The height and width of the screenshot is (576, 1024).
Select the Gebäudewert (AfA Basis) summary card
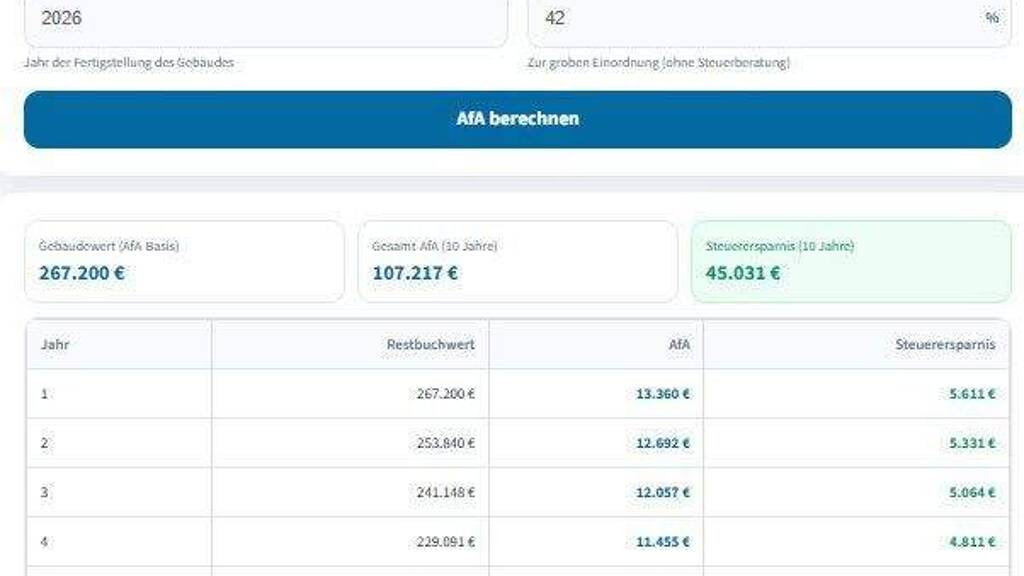tap(184, 261)
